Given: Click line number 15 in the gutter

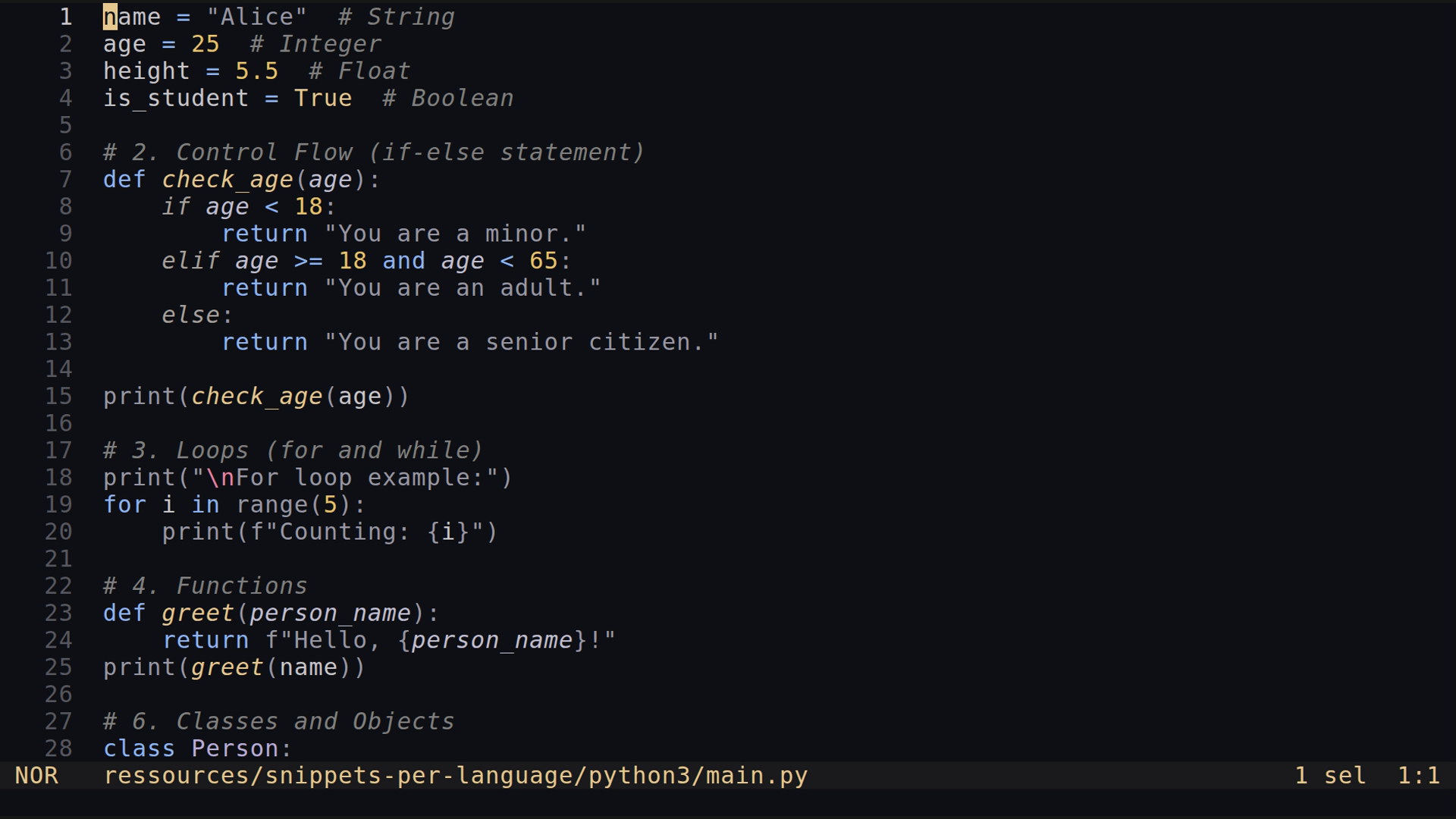Looking at the screenshot, I should click(58, 396).
